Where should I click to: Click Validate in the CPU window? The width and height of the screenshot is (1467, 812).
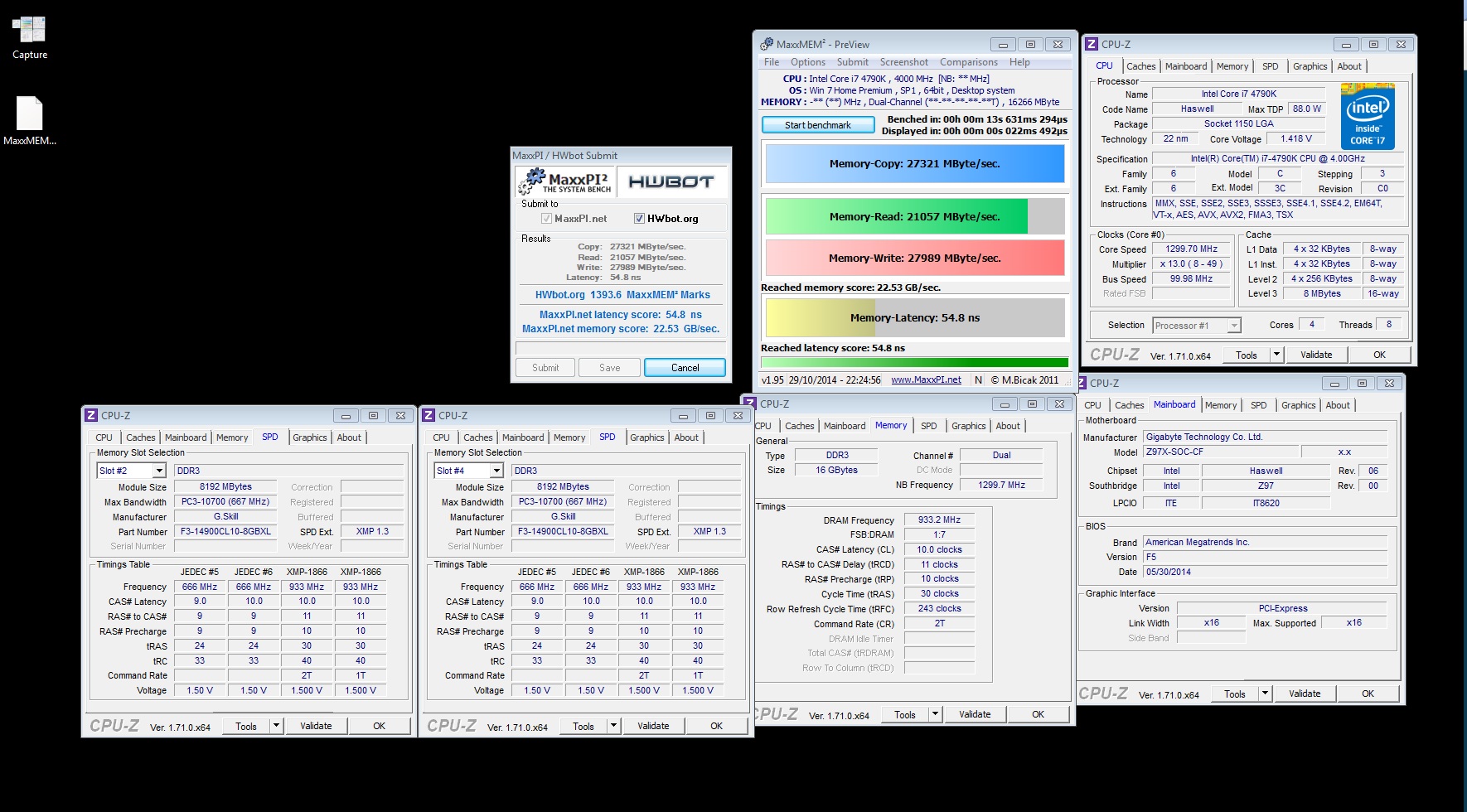pyautogui.click(x=1316, y=355)
